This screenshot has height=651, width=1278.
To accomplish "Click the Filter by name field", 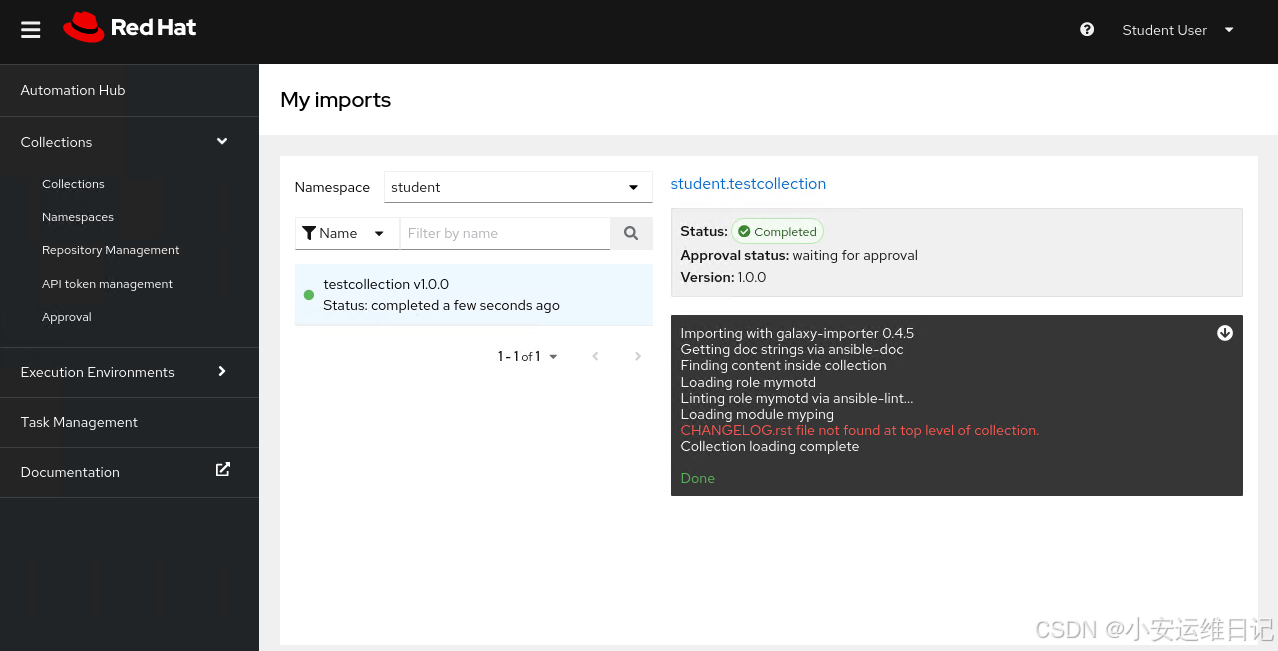I will click(505, 233).
